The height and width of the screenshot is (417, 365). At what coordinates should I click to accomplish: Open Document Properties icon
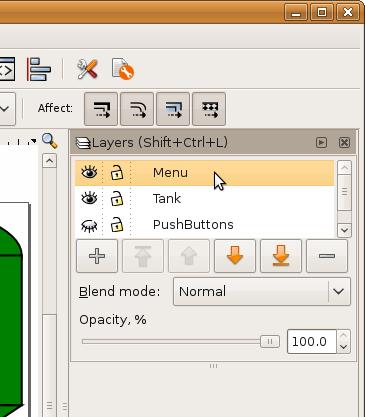[122, 69]
